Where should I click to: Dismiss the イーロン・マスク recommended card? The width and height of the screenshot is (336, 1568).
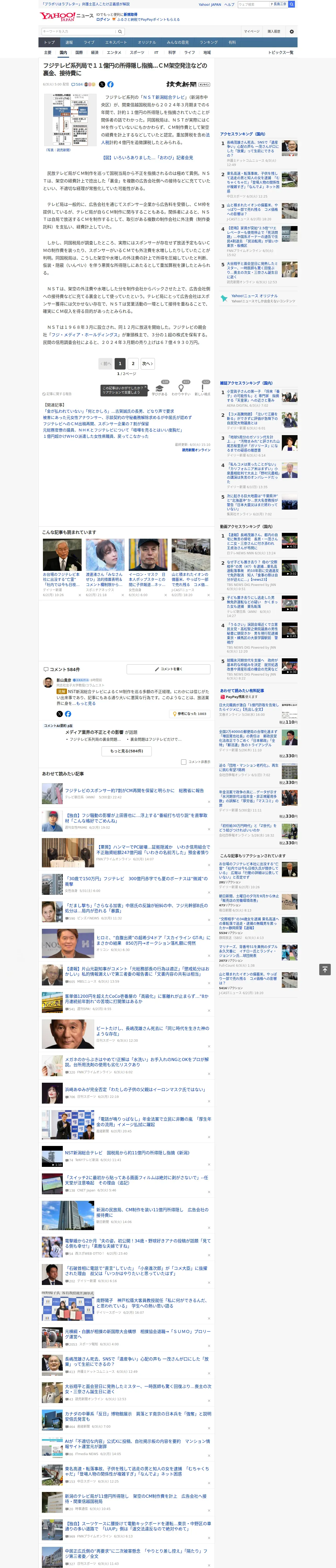166,595
